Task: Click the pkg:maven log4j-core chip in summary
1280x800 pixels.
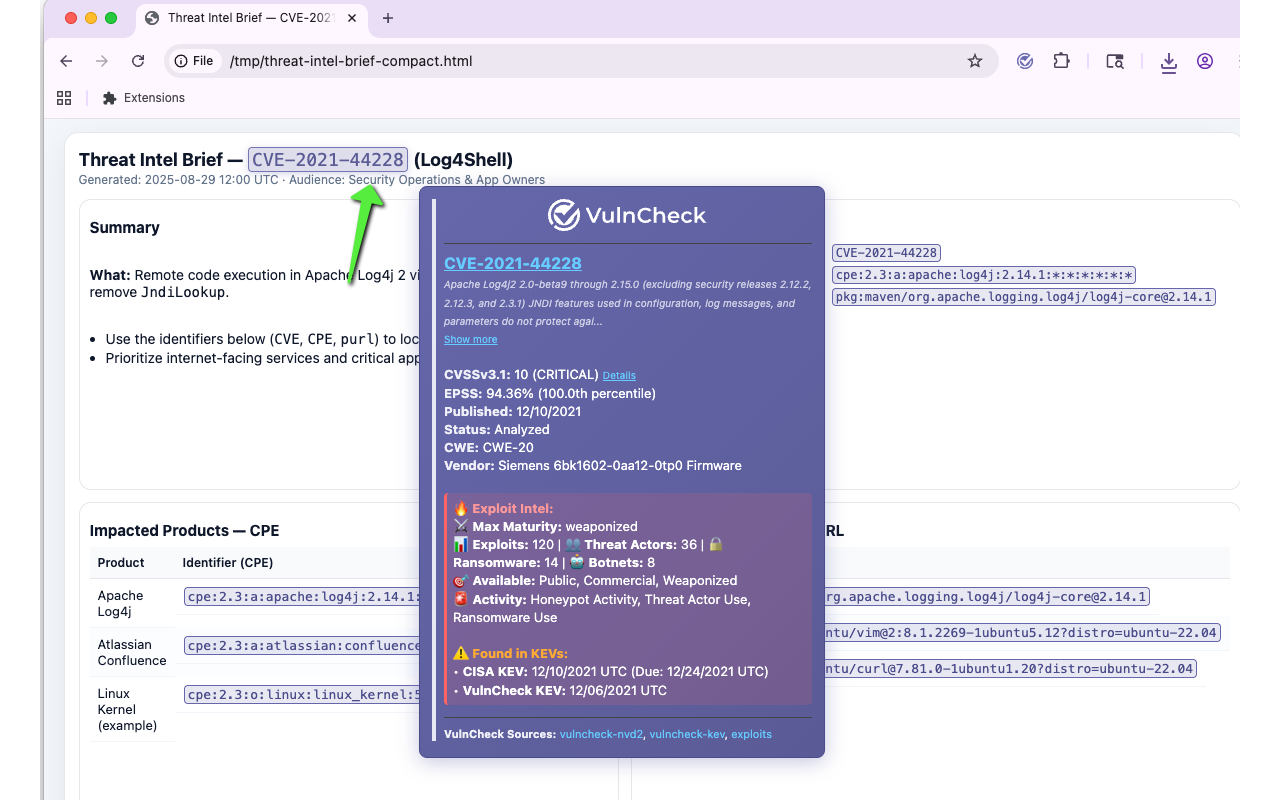Action: [1024, 297]
